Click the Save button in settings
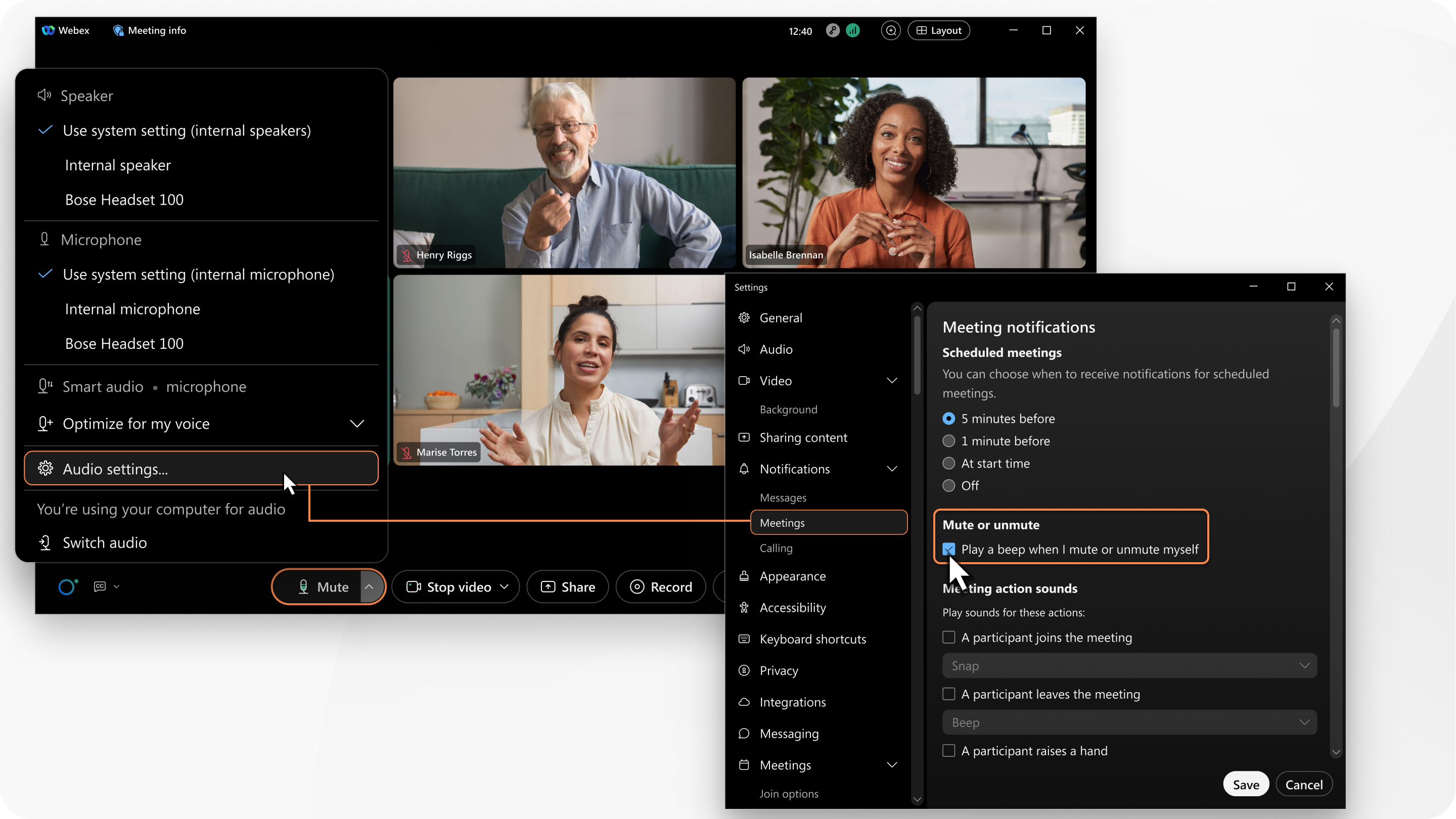Viewport: 1456px width, 819px height. point(1245,784)
